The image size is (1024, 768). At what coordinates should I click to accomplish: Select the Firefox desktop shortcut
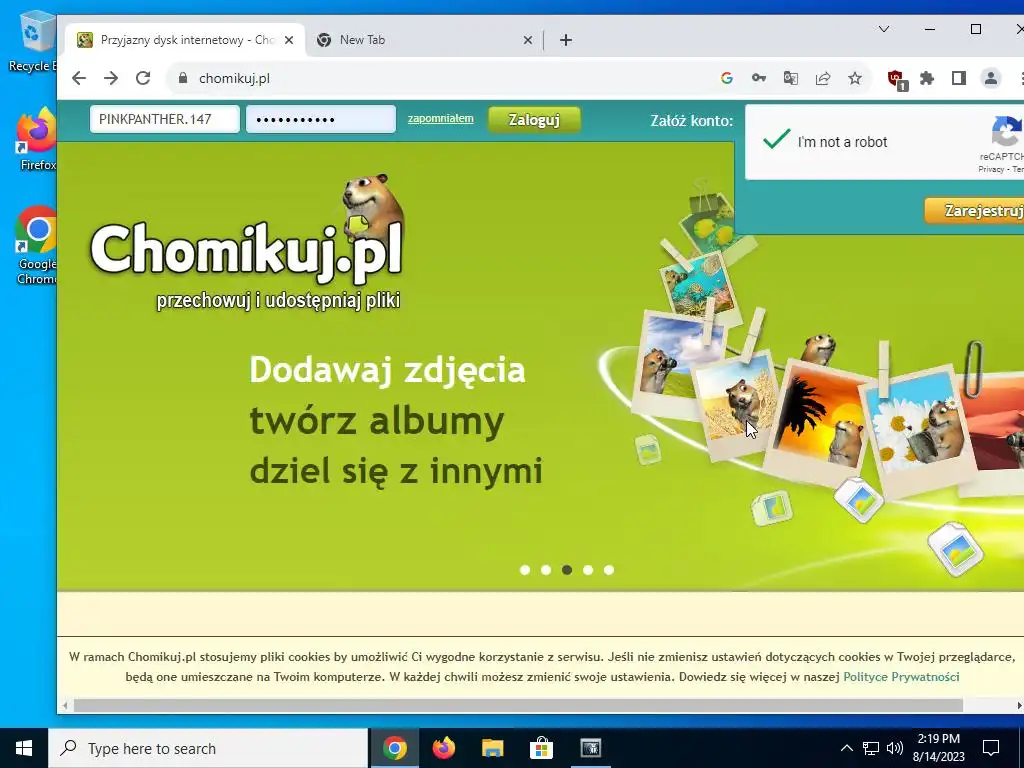(37, 140)
